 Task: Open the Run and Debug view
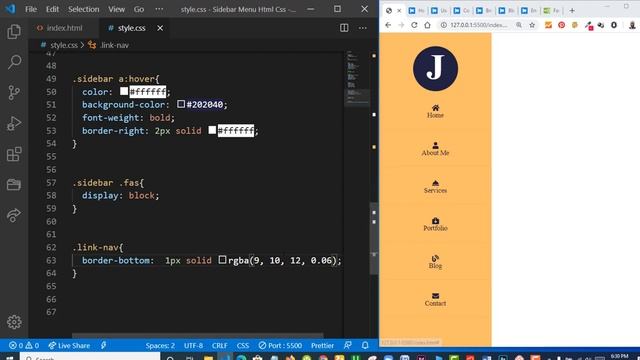point(14,123)
